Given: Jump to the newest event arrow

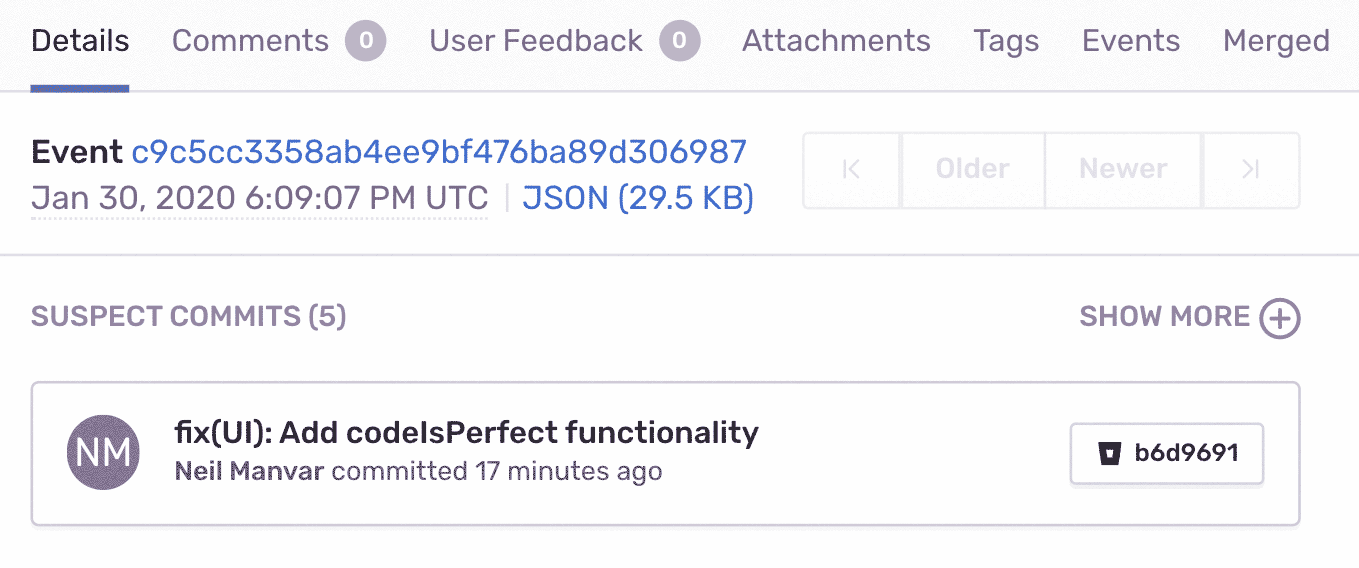Looking at the screenshot, I should 1250,170.
